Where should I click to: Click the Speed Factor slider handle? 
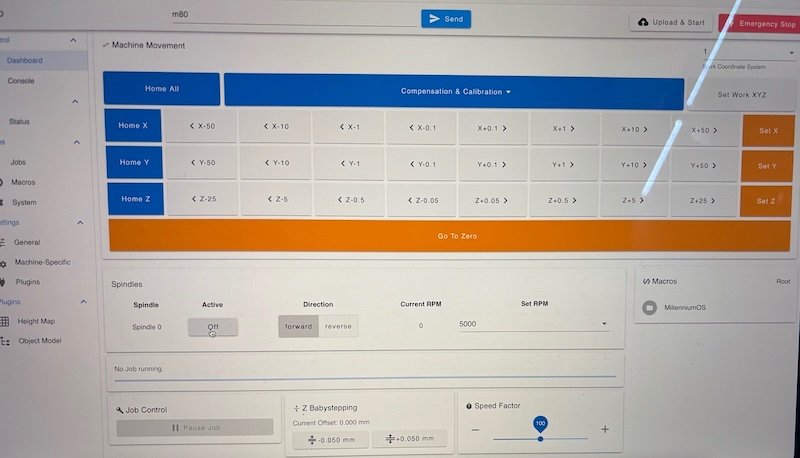(540, 439)
